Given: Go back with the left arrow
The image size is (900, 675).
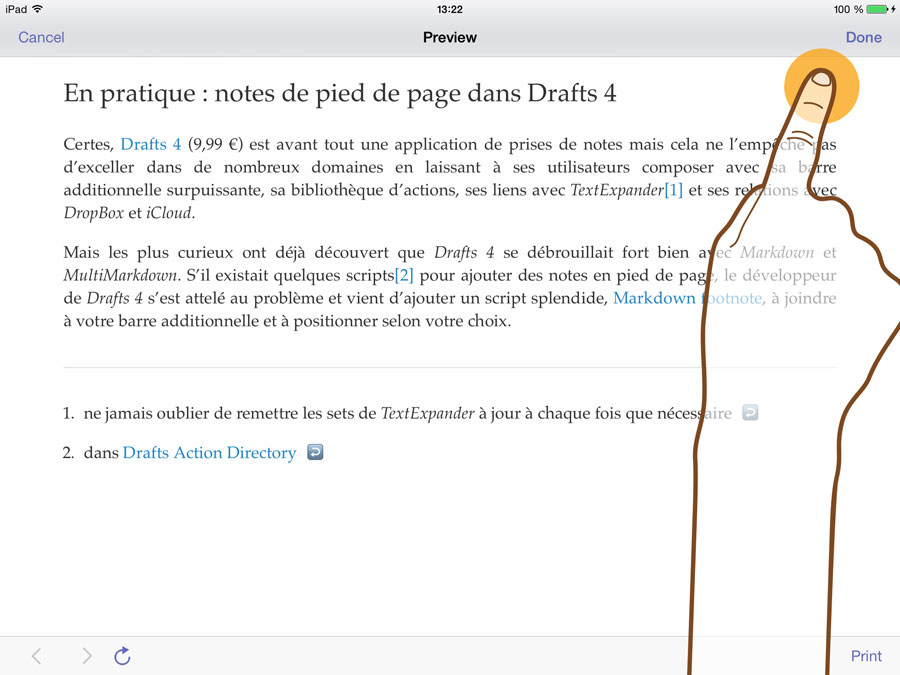Looking at the screenshot, I should 37,655.
